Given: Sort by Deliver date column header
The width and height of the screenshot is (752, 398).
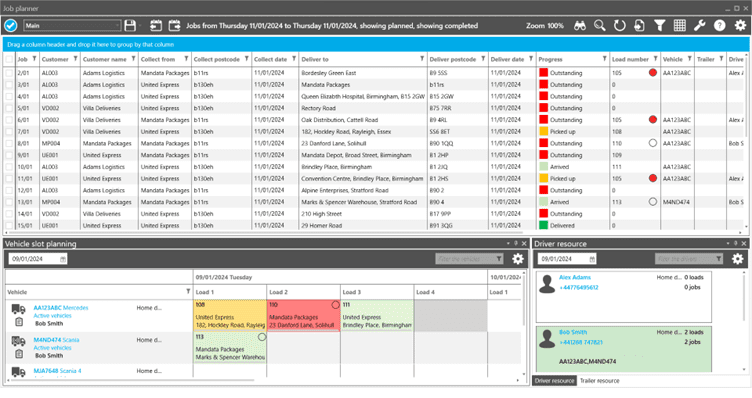Looking at the screenshot, I should (507, 59).
